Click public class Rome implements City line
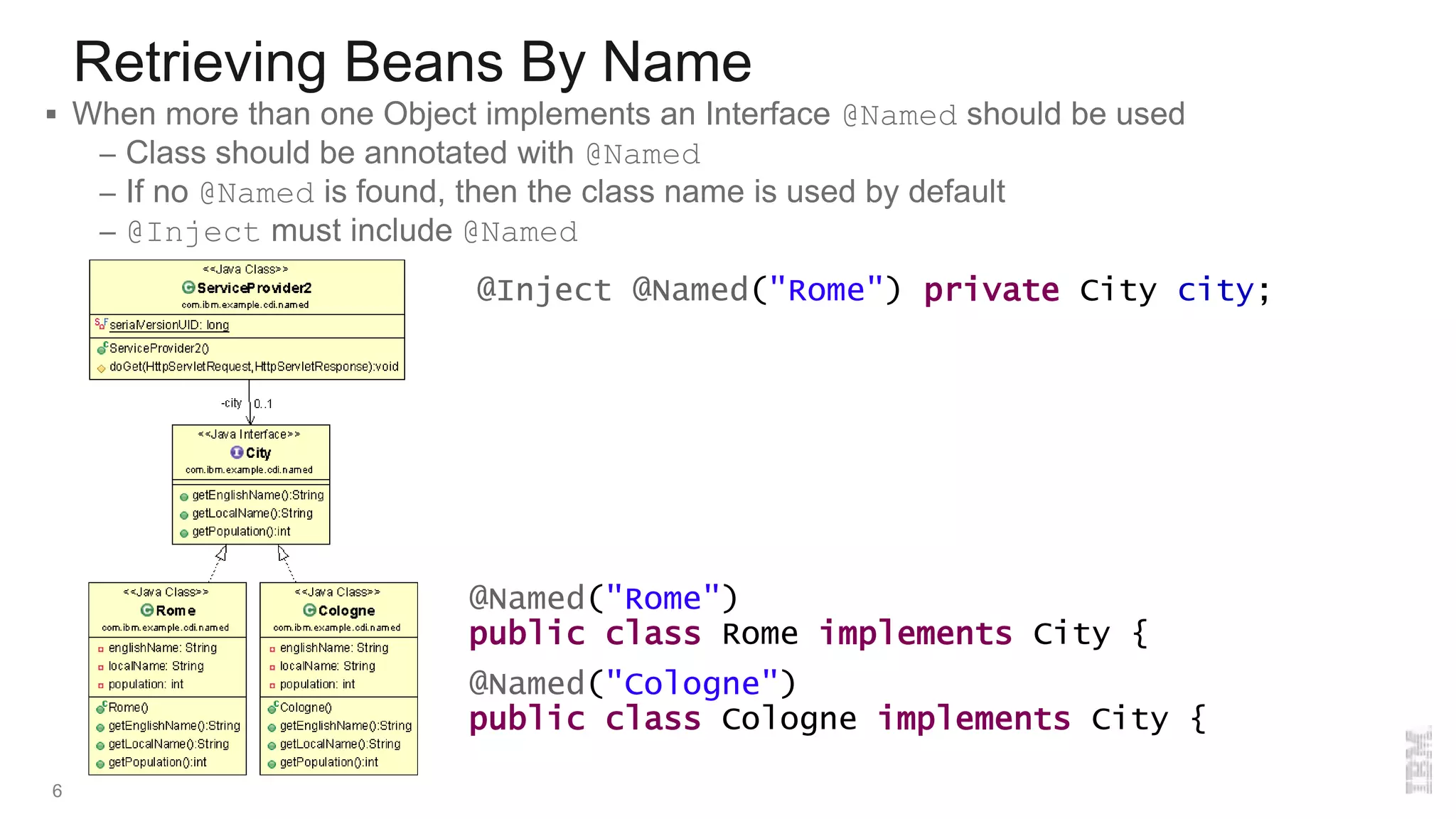This screenshot has width=1456, height=819. [x=808, y=633]
